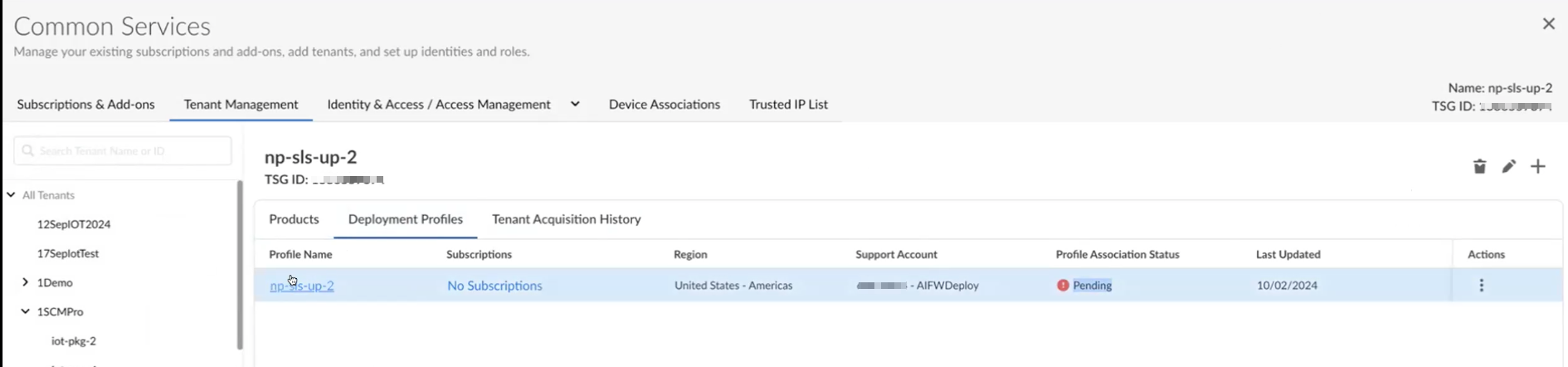Click the search magnifier icon
Screen dimensions: 1568x367
tap(28, 151)
